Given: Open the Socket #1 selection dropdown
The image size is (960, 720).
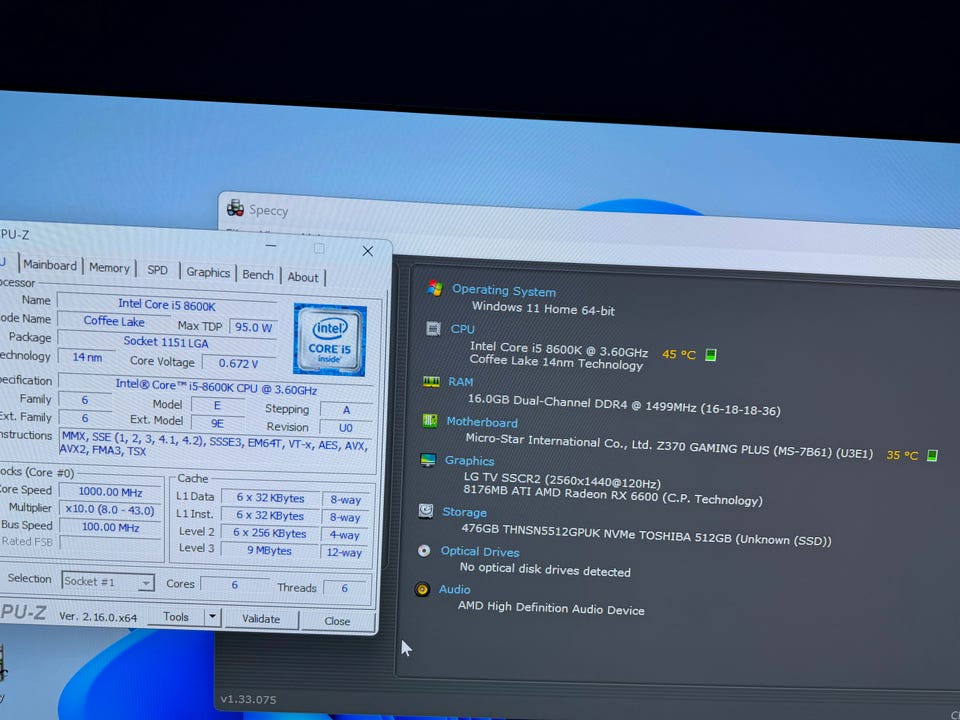Looking at the screenshot, I should click(x=108, y=581).
